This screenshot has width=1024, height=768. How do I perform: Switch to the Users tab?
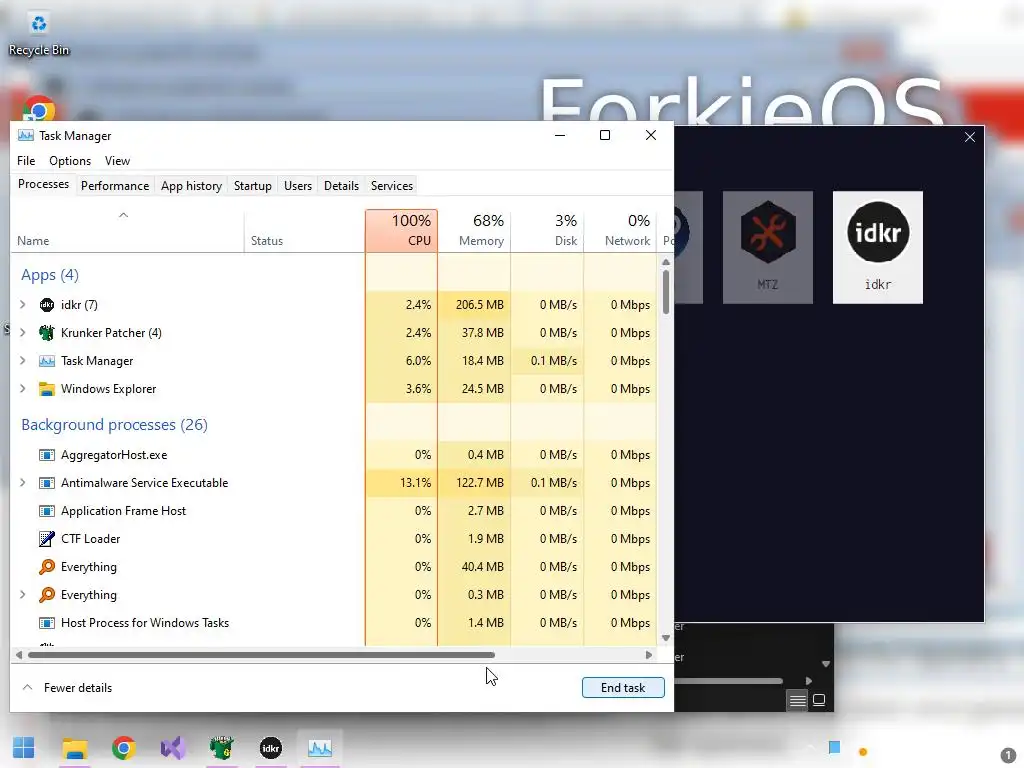click(x=298, y=186)
